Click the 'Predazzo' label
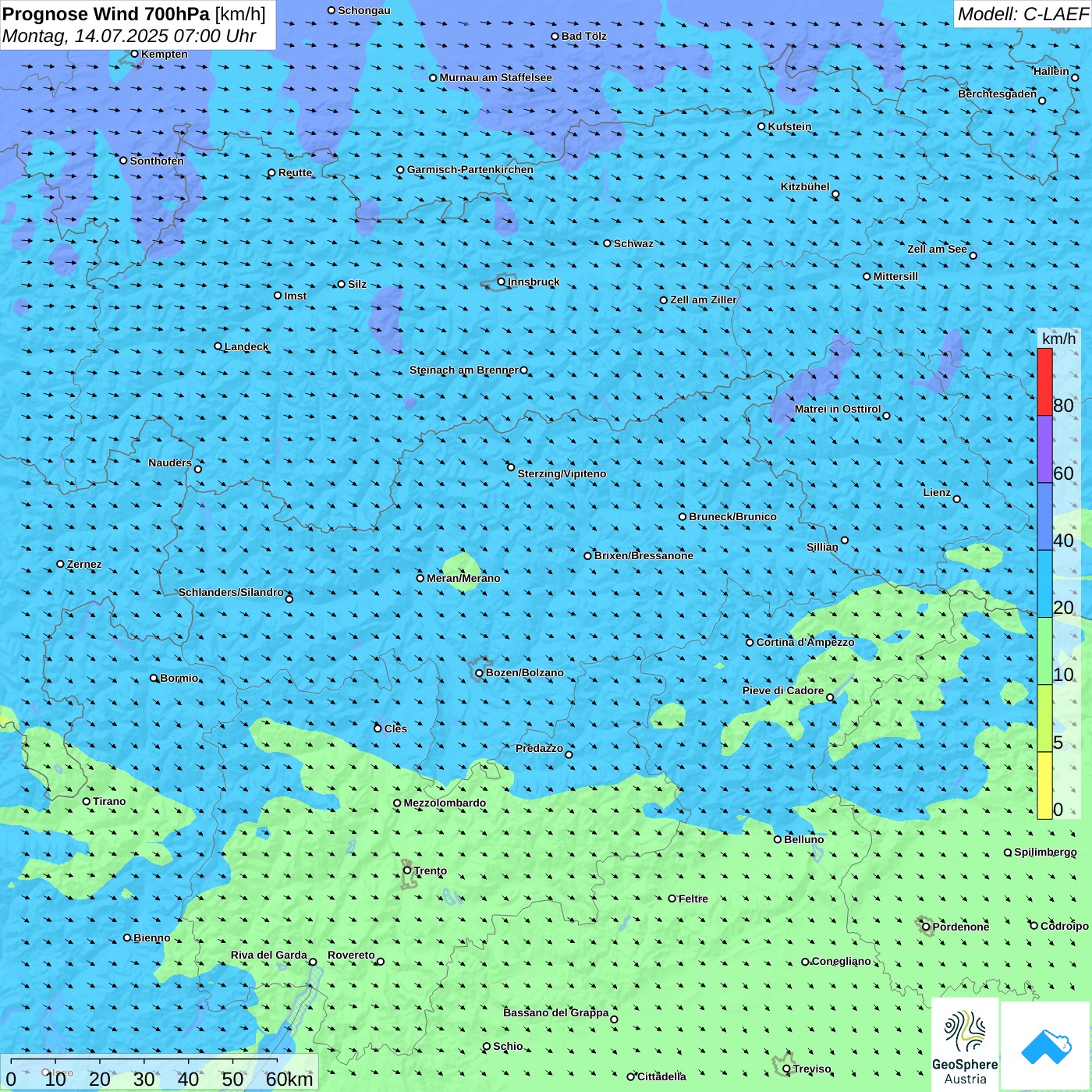 click(x=539, y=748)
